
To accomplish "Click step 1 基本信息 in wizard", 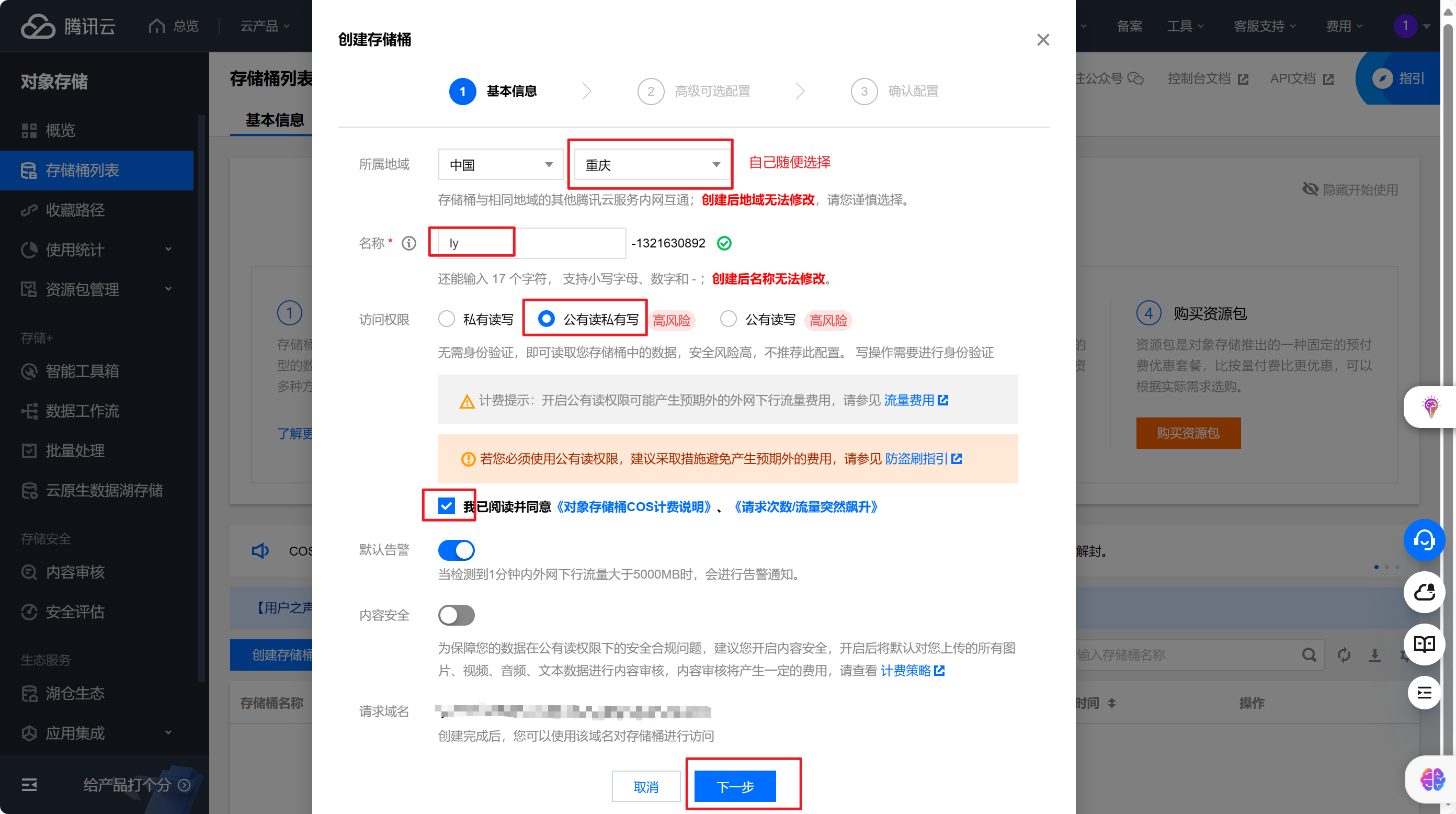I will (493, 91).
